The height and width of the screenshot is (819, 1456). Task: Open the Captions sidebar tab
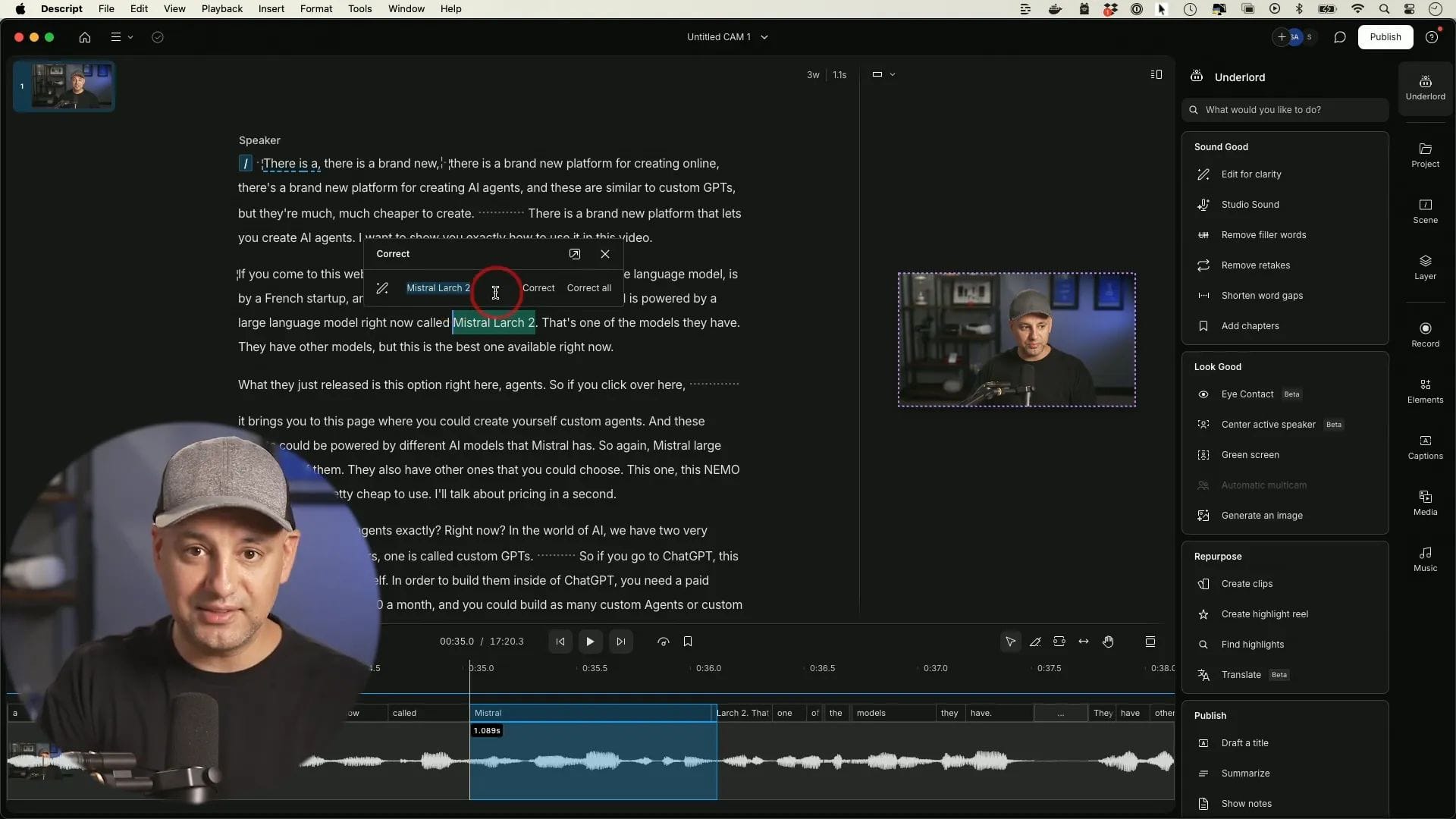1425,447
